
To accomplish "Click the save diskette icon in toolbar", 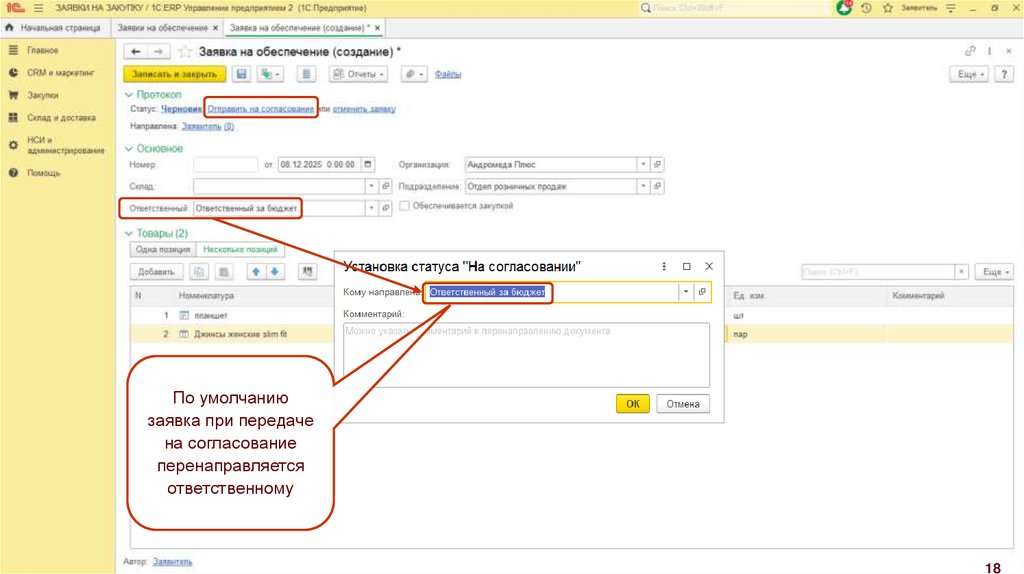I will (x=241, y=74).
